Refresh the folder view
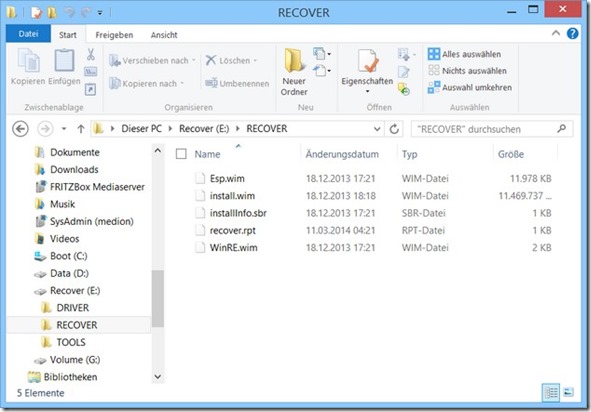This screenshot has width=591, height=412. point(394,129)
